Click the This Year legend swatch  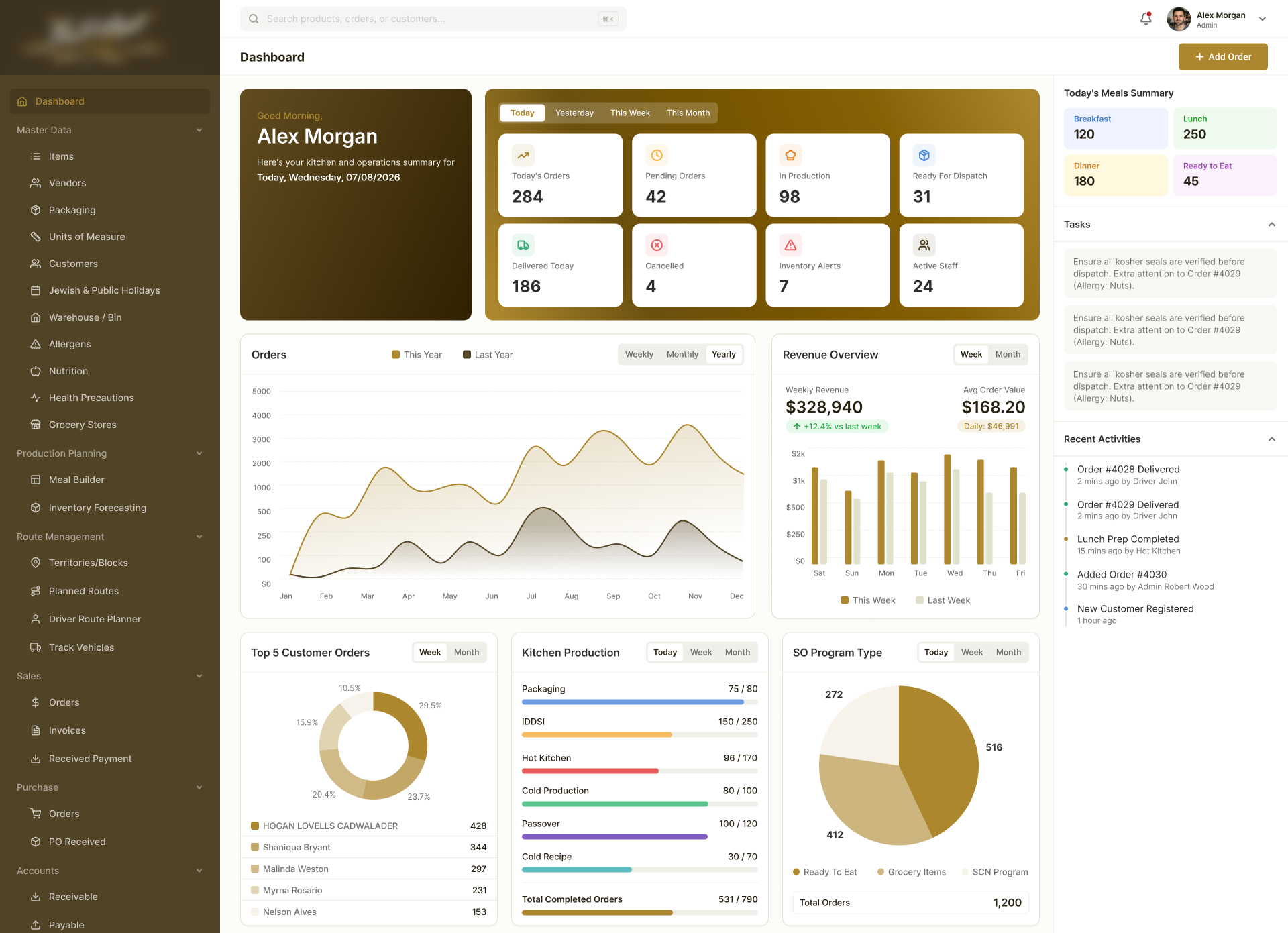(396, 355)
